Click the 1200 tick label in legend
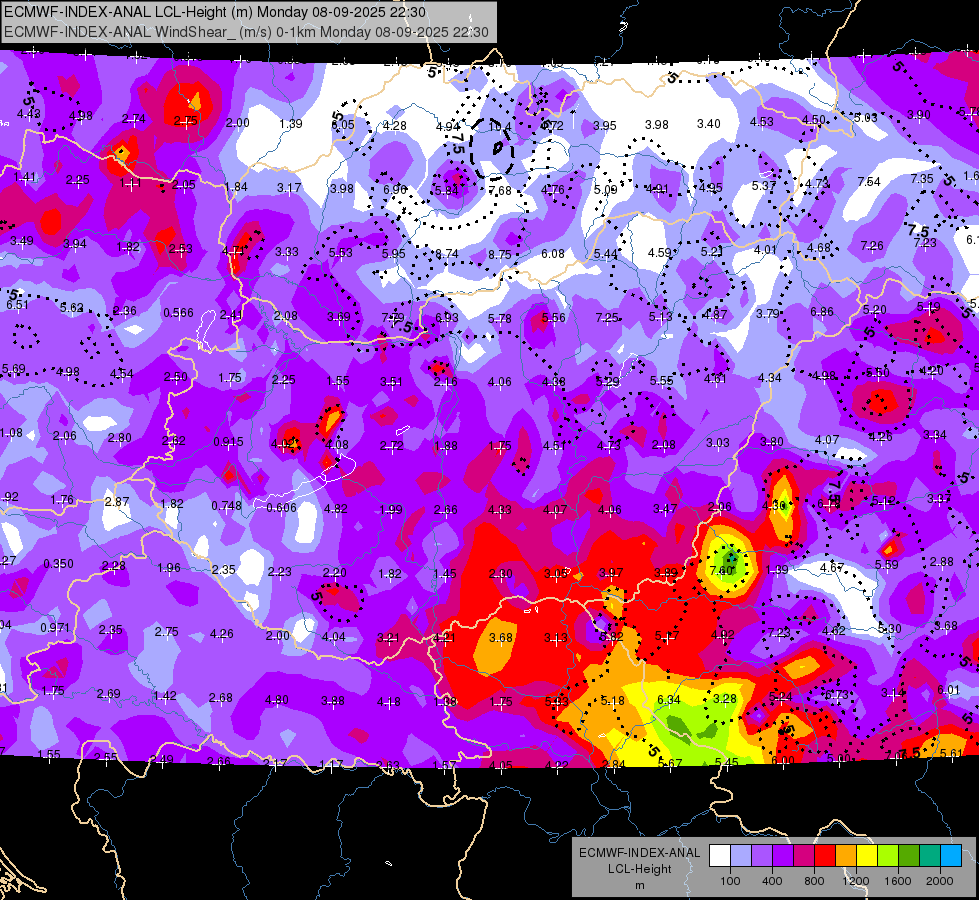Screen dimensions: 979x900 [x=855, y=881]
